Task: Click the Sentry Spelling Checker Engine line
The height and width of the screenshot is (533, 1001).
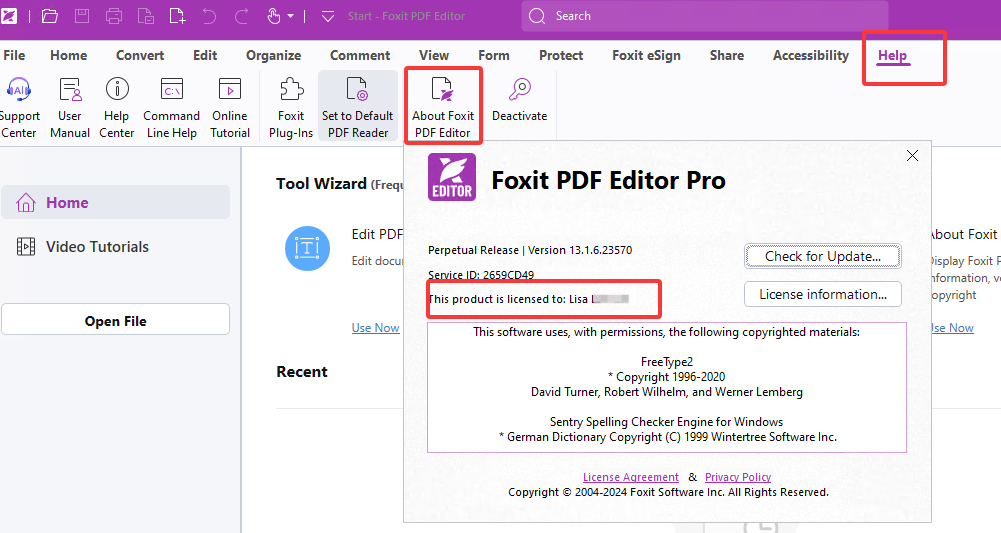Action: pos(666,422)
